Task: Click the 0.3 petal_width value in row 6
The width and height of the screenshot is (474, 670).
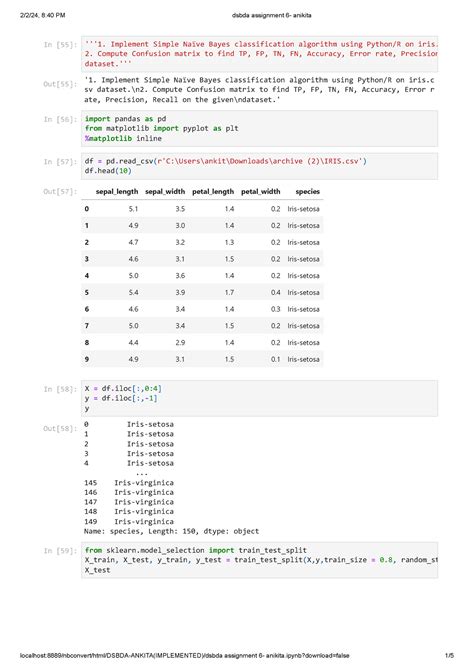Action: [275, 309]
